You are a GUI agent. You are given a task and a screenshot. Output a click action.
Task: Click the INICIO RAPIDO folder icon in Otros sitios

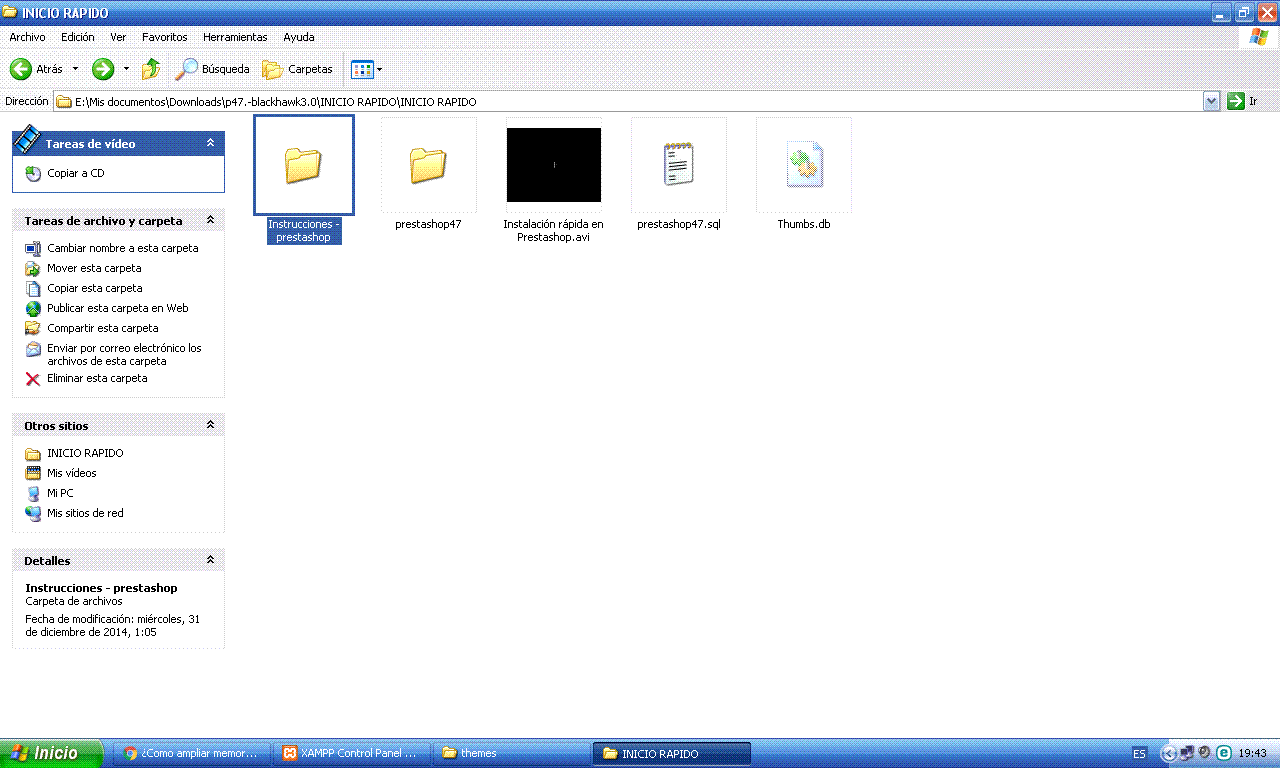33,453
